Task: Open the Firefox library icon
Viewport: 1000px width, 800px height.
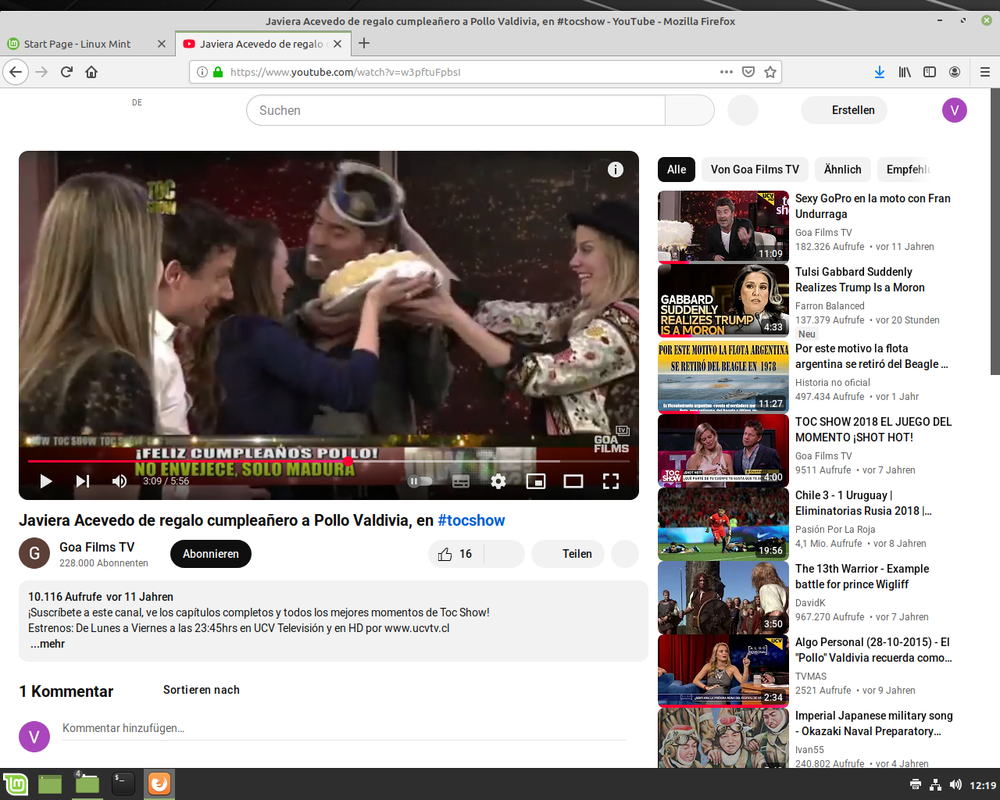Action: tap(904, 72)
